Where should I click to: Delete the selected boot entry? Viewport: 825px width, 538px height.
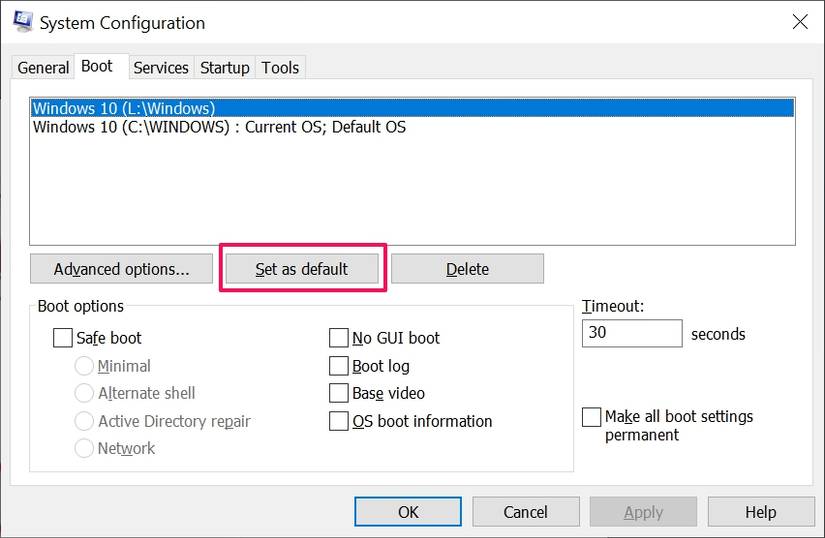(x=467, y=269)
